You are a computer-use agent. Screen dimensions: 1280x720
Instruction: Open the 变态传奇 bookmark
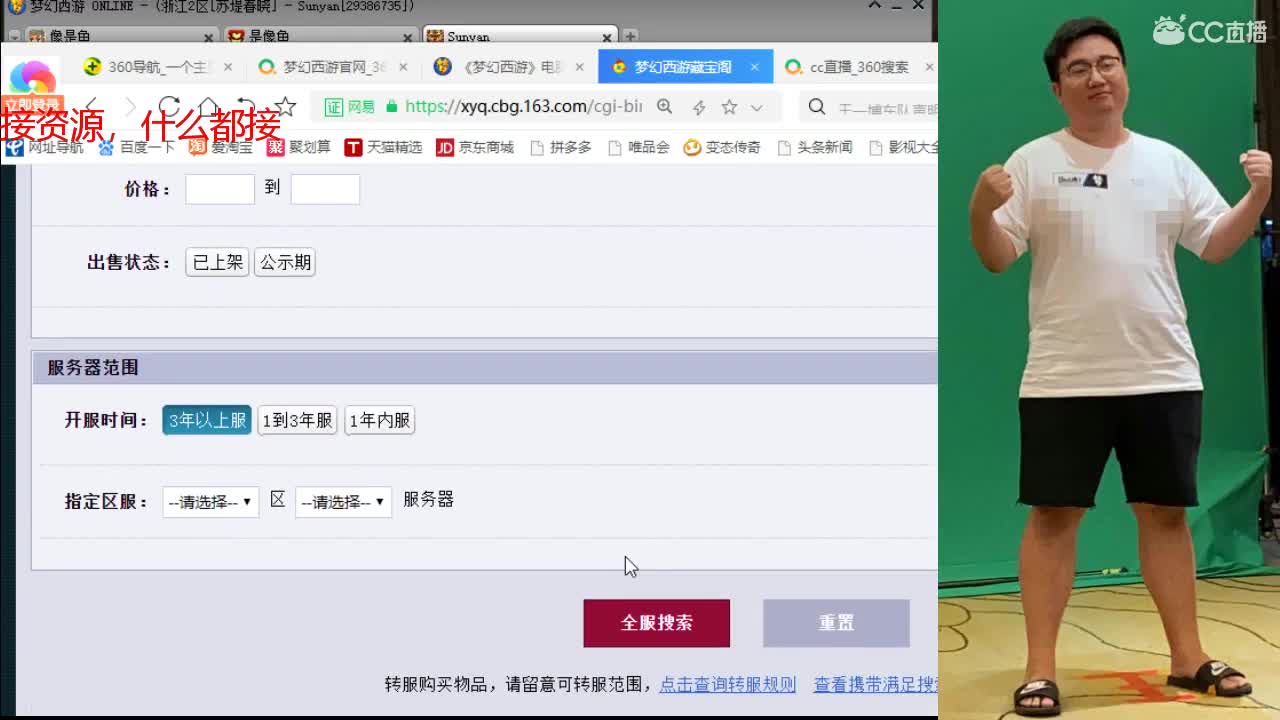[x=722, y=147]
